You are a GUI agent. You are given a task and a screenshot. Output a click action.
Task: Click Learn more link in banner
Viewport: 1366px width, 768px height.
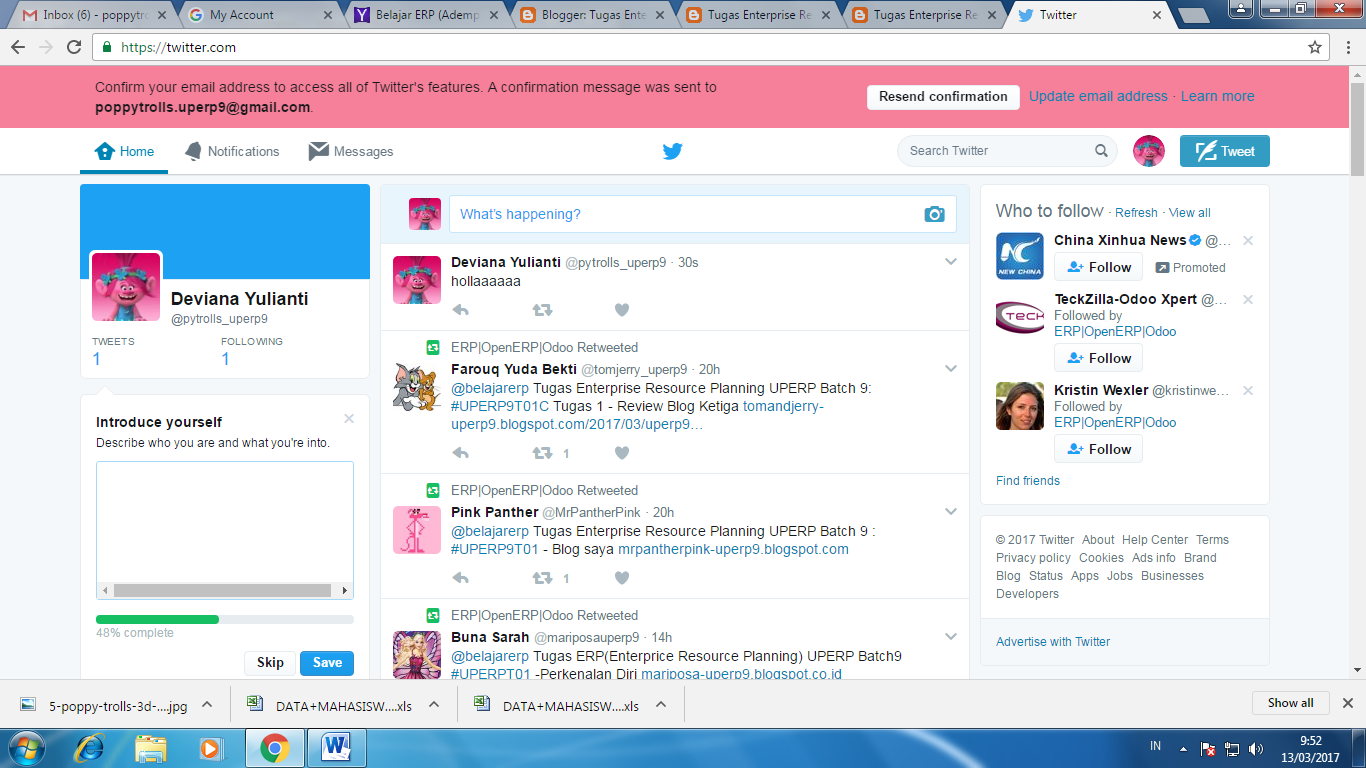point(1217,96)
